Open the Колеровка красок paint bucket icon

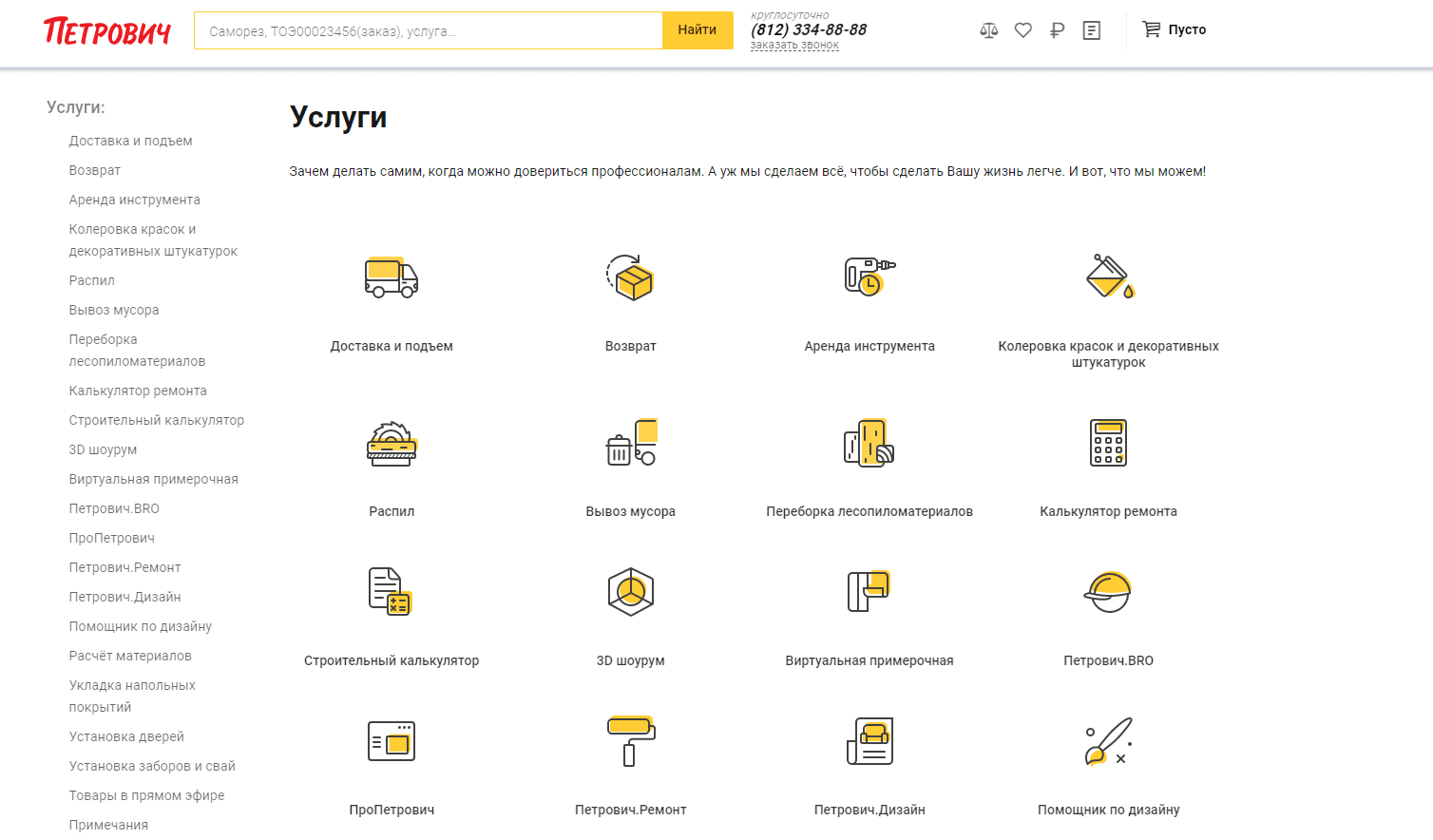point(1109,277)
